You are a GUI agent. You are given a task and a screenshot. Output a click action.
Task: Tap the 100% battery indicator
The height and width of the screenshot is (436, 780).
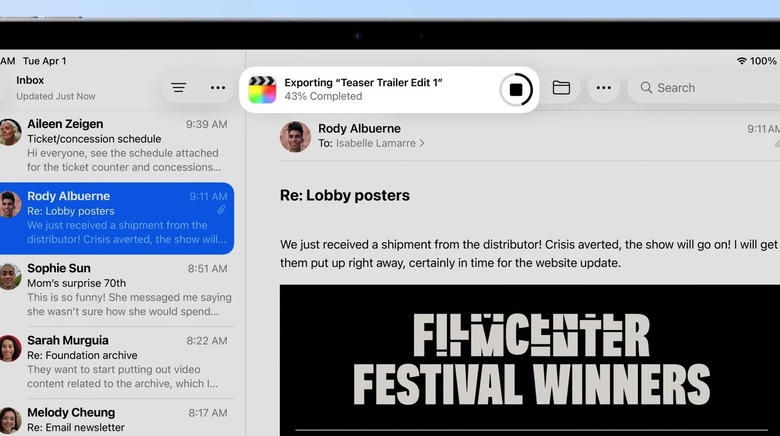pos(763,61)
